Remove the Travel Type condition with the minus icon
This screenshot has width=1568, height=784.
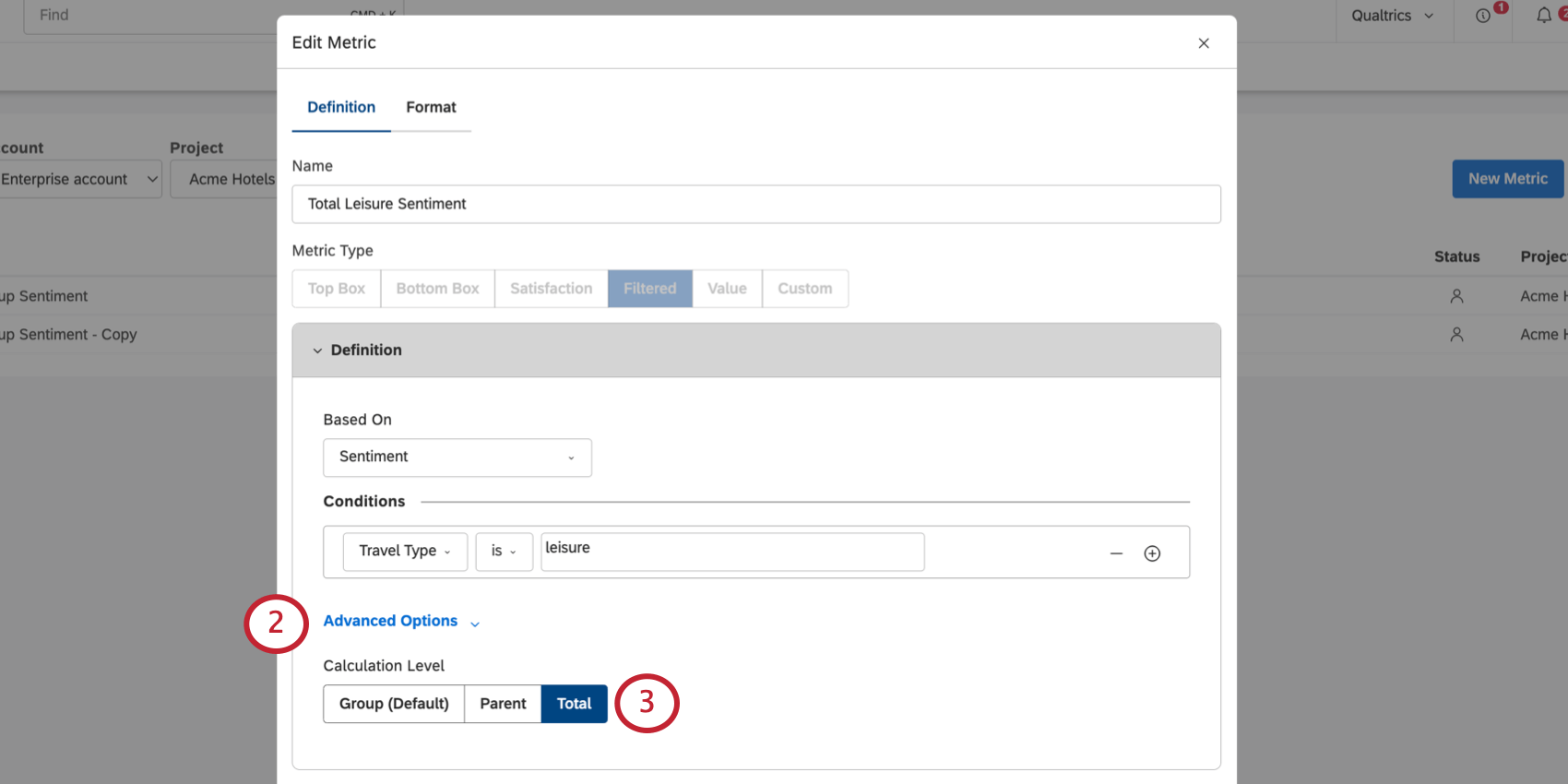pyautogui.click(x=1116, y=553)
